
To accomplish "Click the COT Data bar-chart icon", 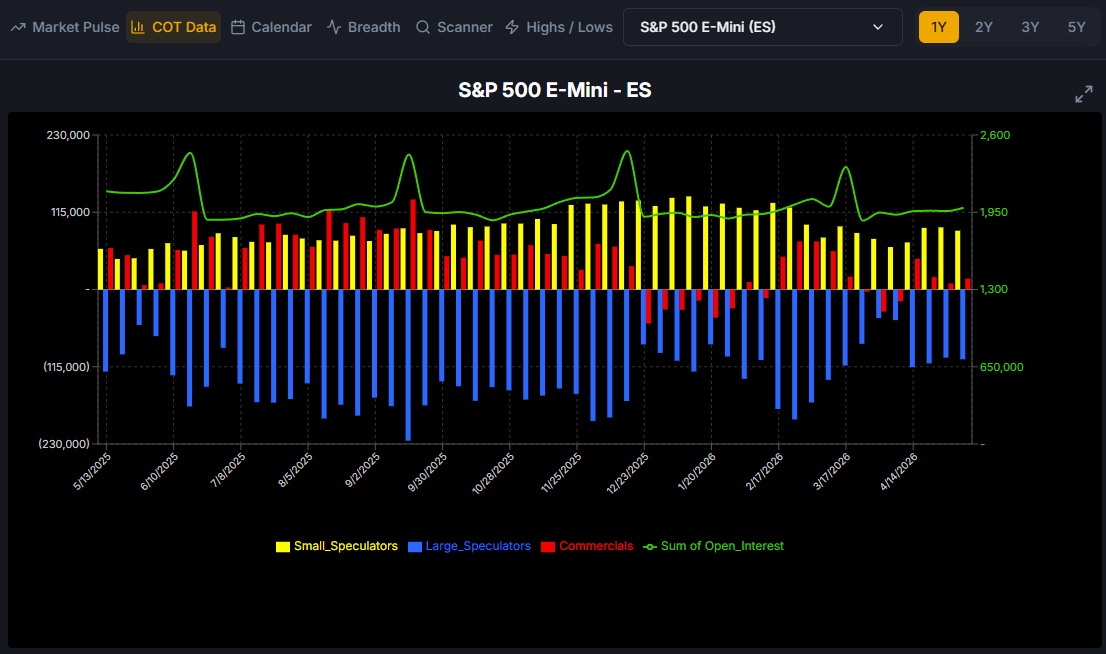I will pyautogui.click(x=138, y=27).
